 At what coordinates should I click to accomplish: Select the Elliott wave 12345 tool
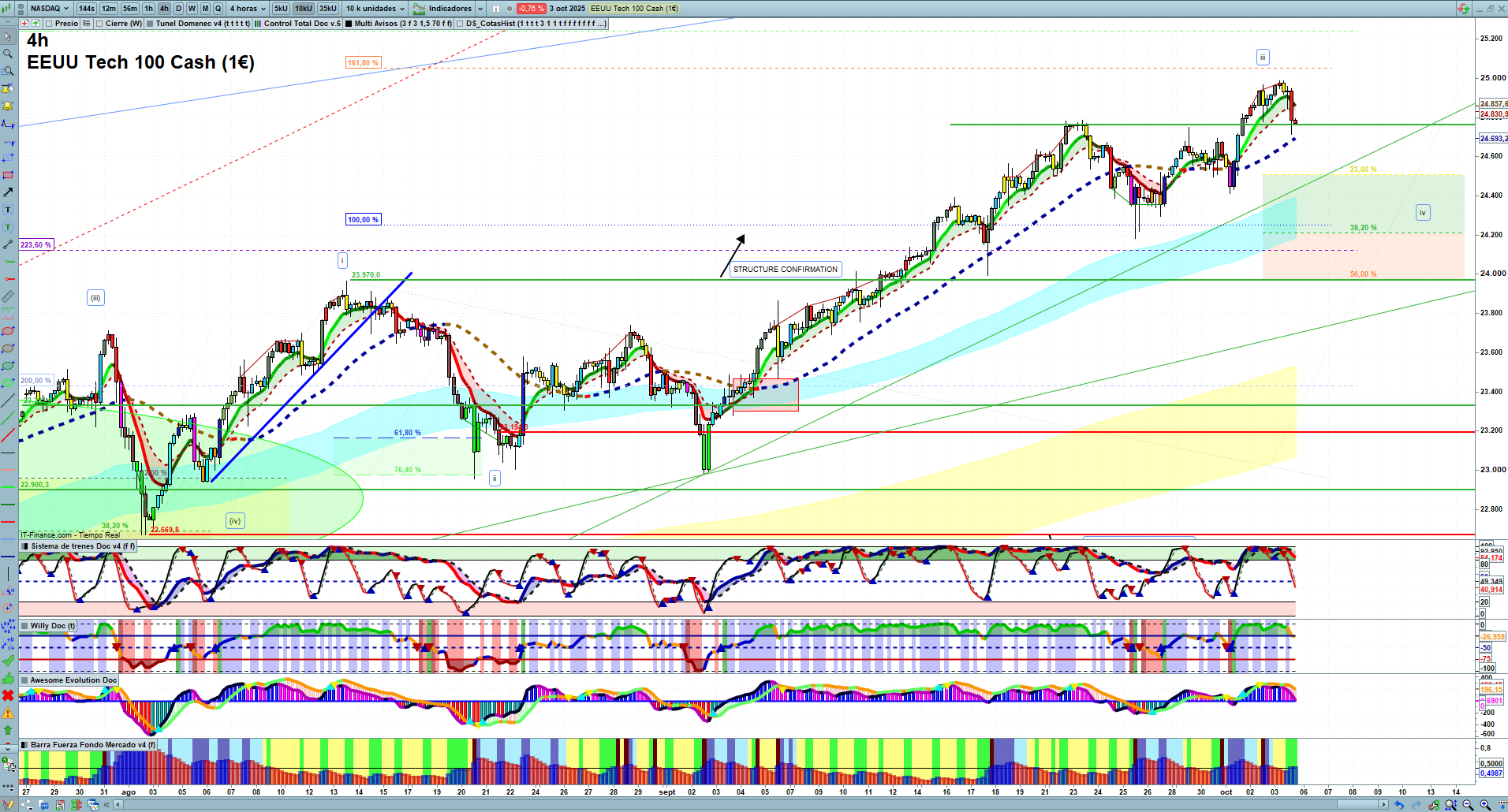8,626
